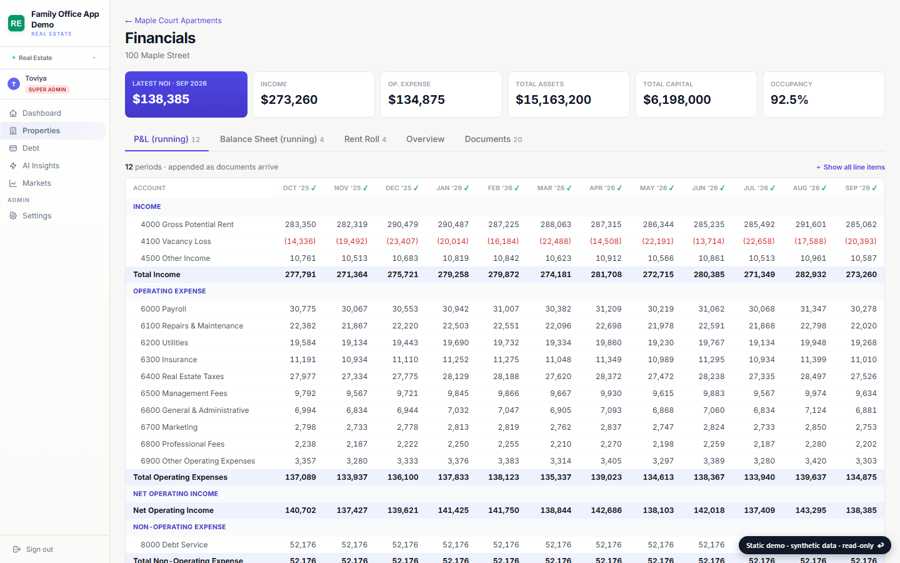Click Show all line items
The height and width of the screenshot is (563, 900).
[x=851, y=167]
